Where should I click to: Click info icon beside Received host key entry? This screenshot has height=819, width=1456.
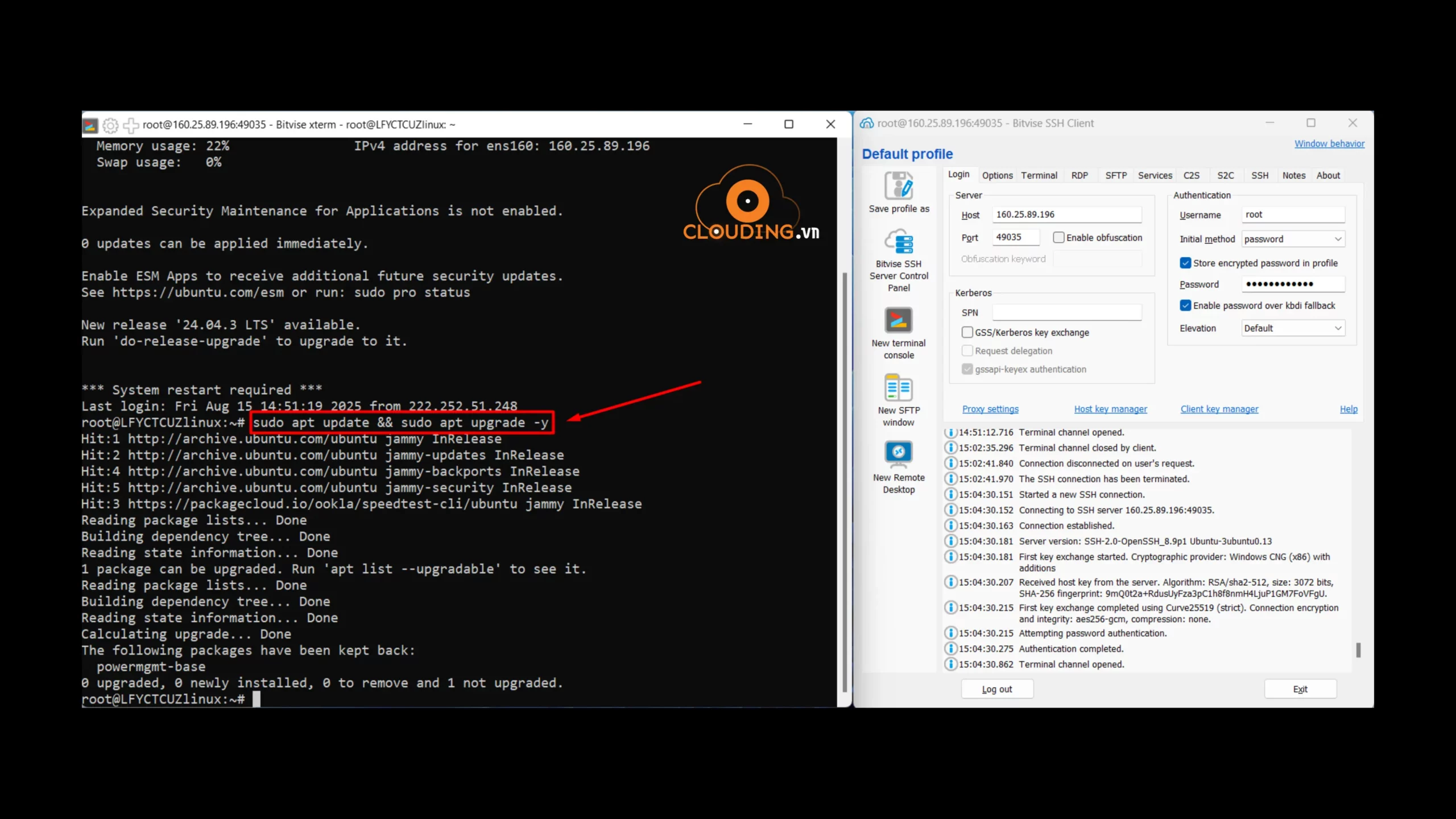click(950, 582)
